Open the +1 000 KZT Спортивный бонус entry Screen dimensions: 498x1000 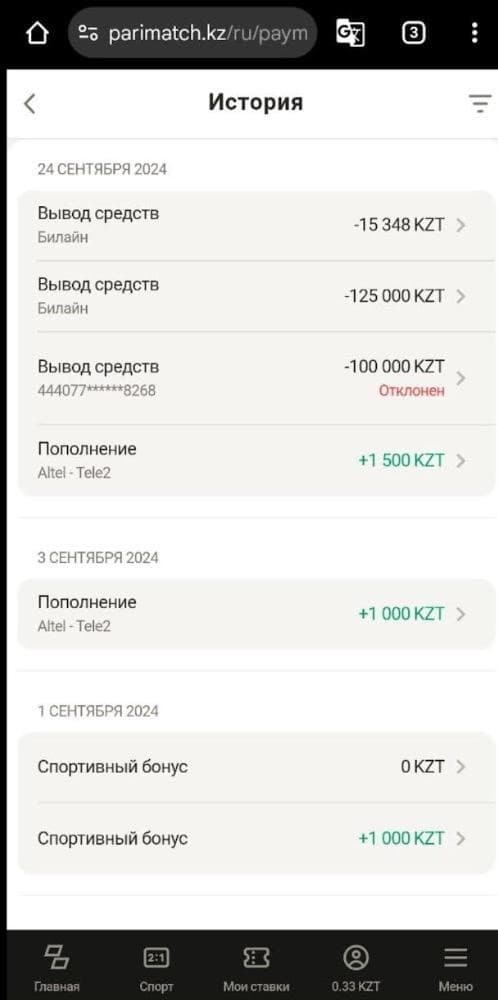(256, 838)
